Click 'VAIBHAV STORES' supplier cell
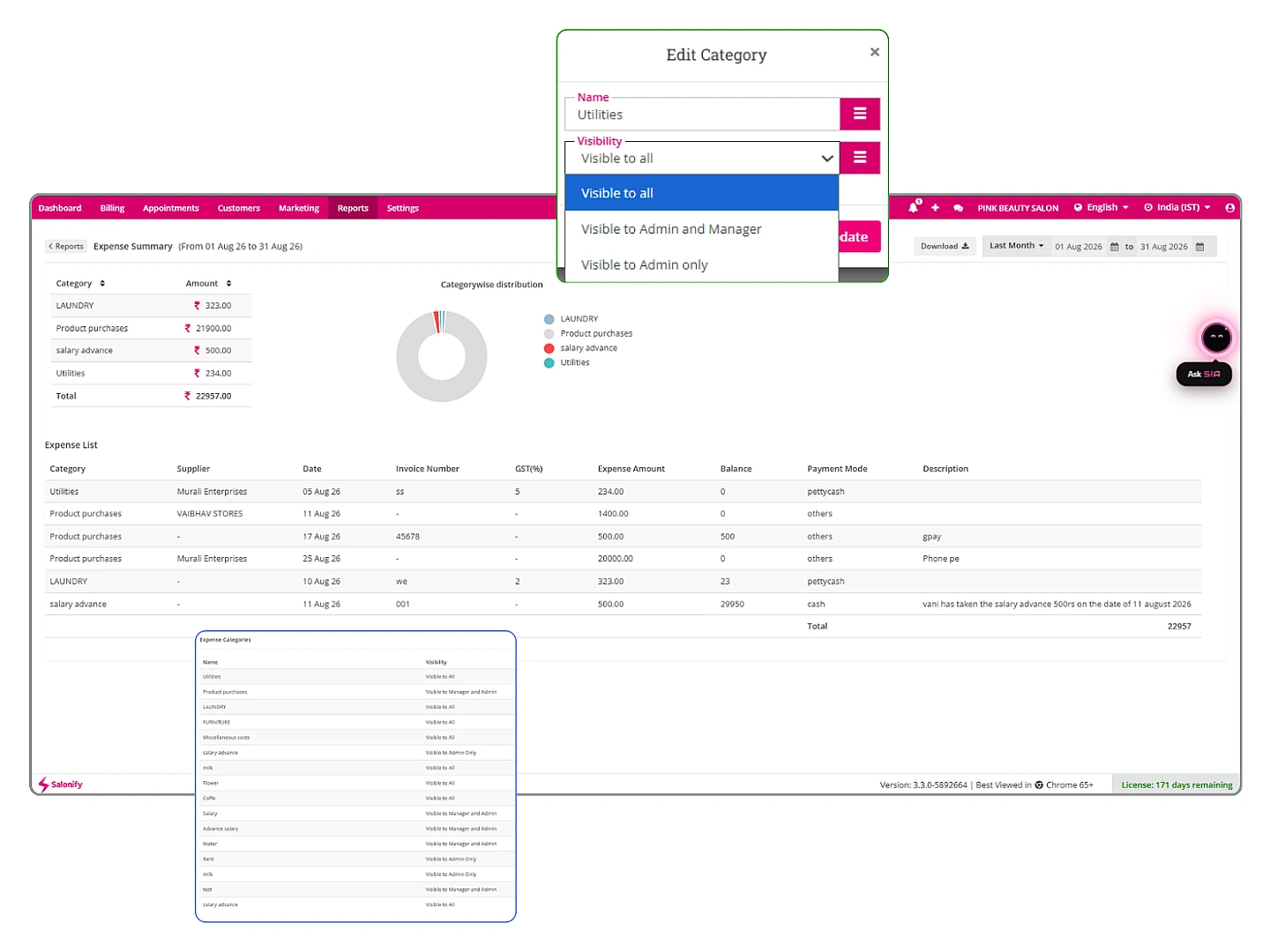This screenshot has height=952, width=1270. (x=210, y=514)
